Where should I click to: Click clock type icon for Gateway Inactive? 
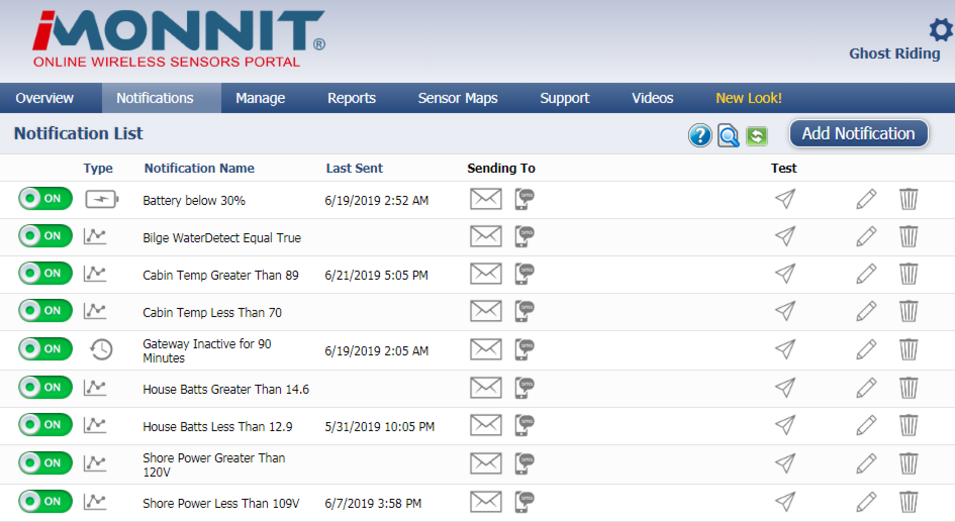pyautogui.click(x=101, y=349)
